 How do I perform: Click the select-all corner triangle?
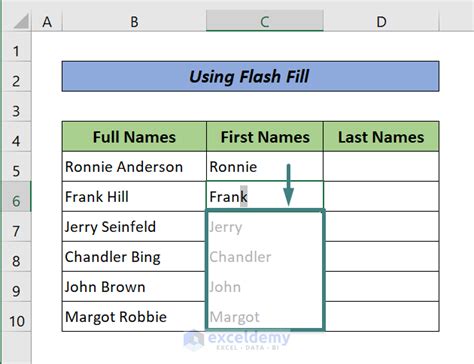(x=21, y=22)
